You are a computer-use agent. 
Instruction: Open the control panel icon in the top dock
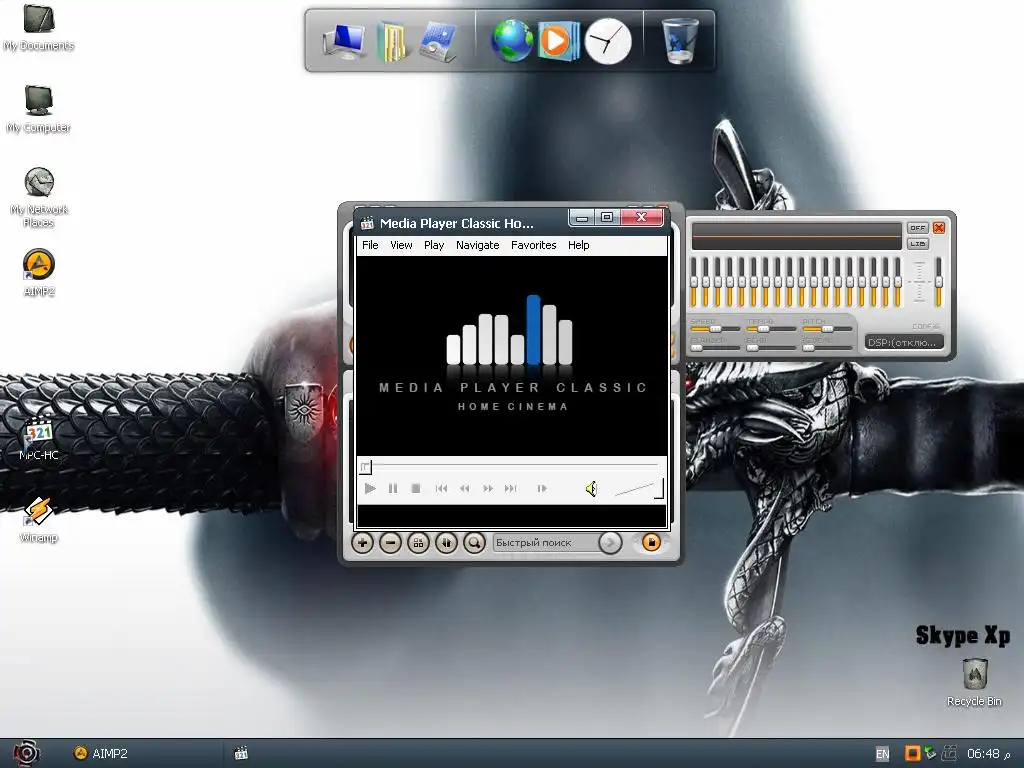[438, 42]
